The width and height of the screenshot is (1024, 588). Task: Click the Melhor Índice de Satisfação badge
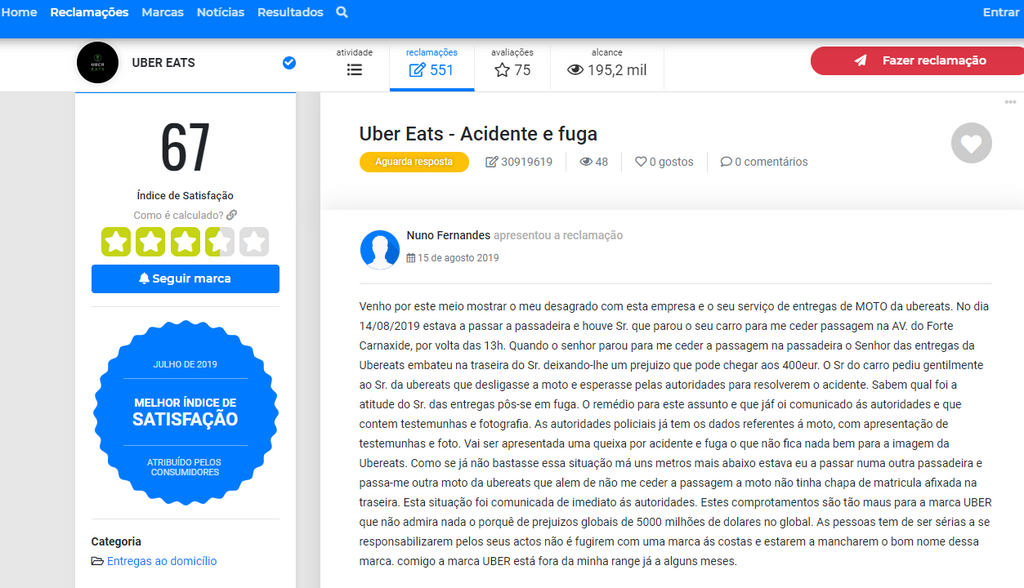[185, 413]
